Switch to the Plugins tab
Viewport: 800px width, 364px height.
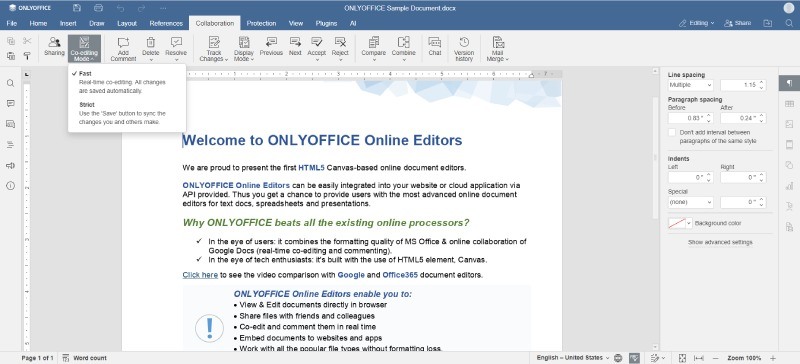coord(326,23)
